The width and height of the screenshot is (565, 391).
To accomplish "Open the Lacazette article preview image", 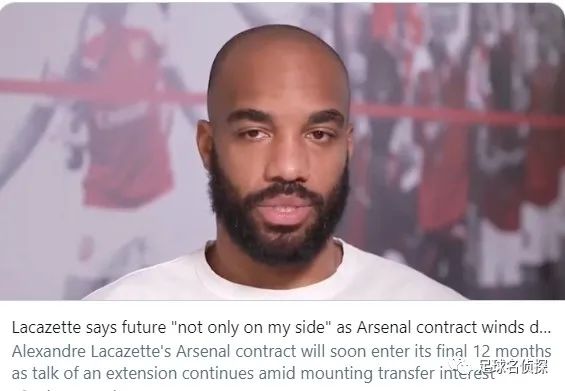I will (x=282, y=151).
